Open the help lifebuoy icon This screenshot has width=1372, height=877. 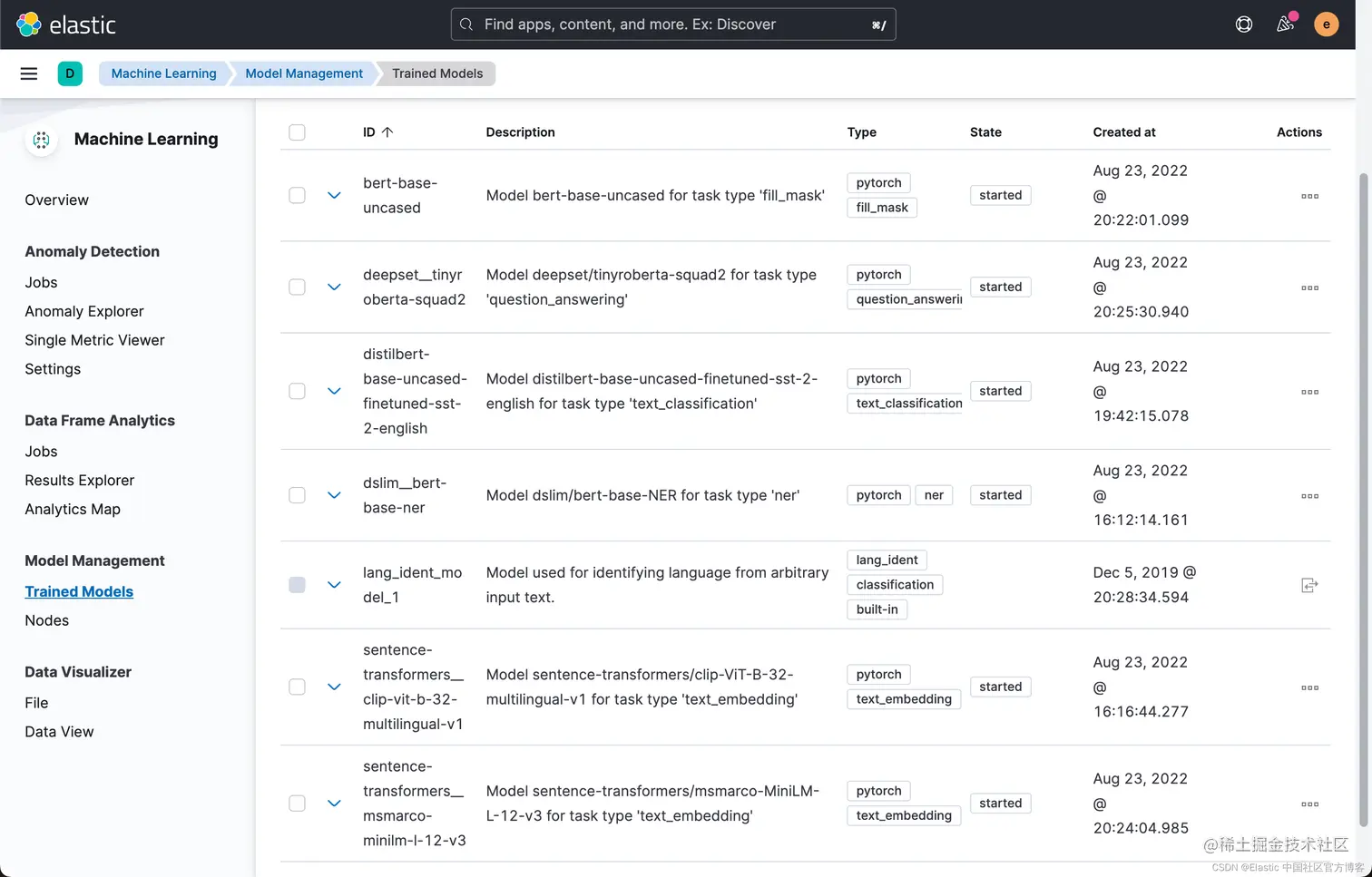(1244, 24)
